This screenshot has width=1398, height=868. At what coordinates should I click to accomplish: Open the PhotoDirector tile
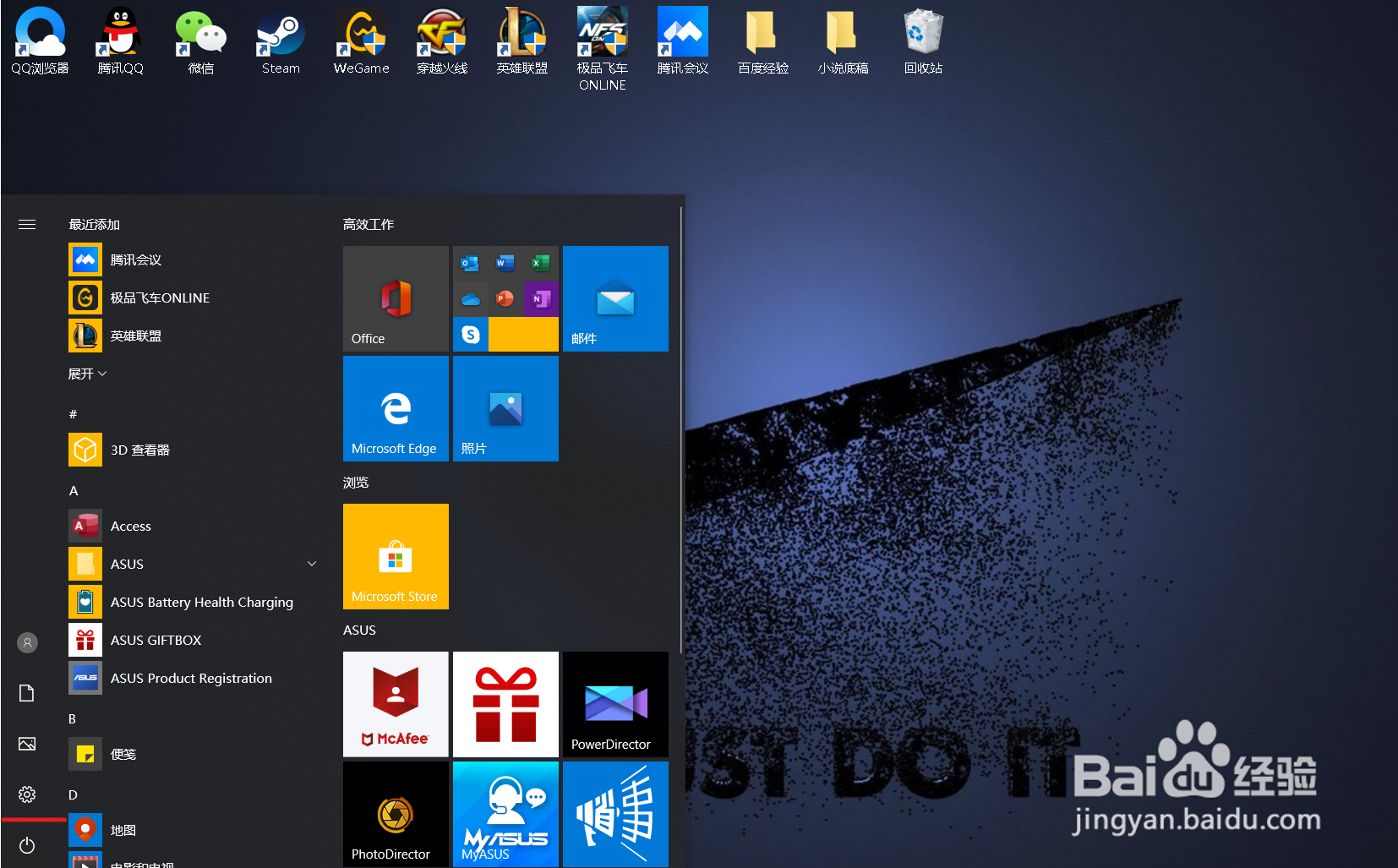point(396,814)
